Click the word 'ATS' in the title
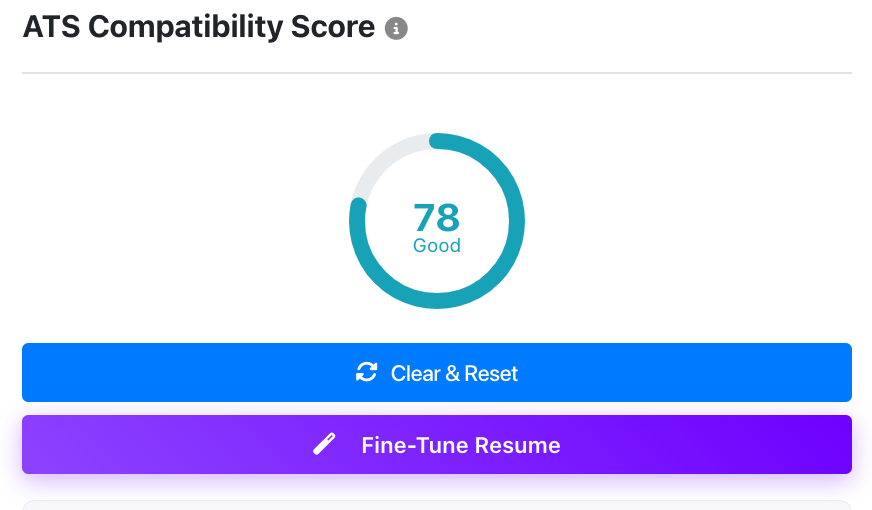This screenshot has height=510, width=872. [50, 28]
